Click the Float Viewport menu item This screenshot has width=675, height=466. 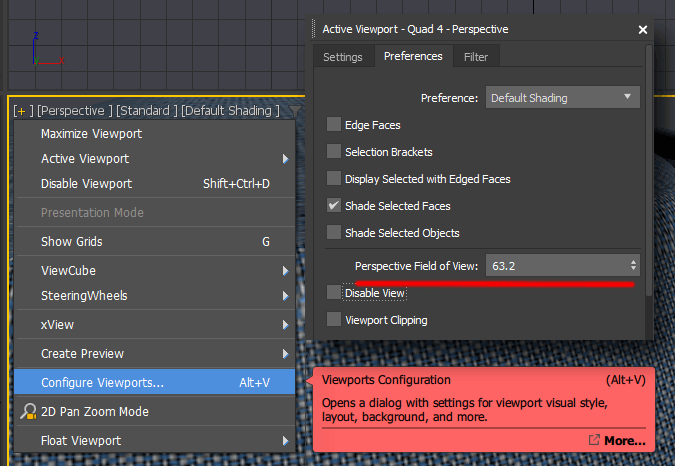[155, 441]
